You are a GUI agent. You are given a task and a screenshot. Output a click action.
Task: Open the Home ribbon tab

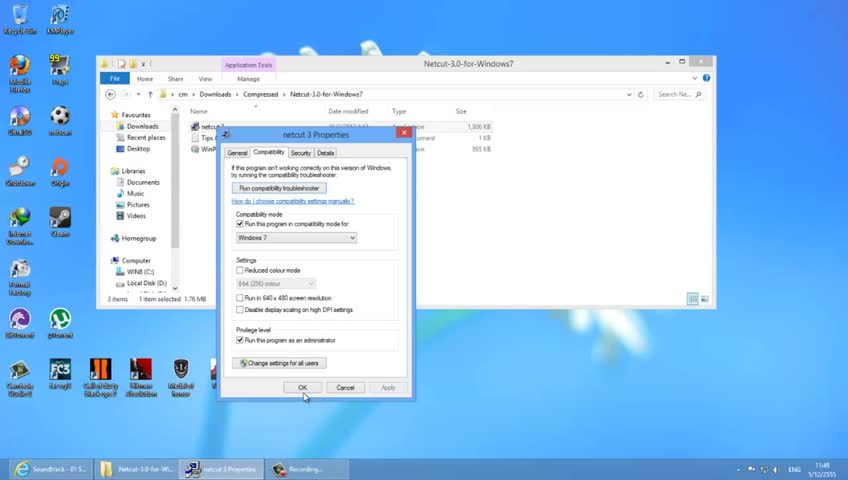click(x=145, y=79)
